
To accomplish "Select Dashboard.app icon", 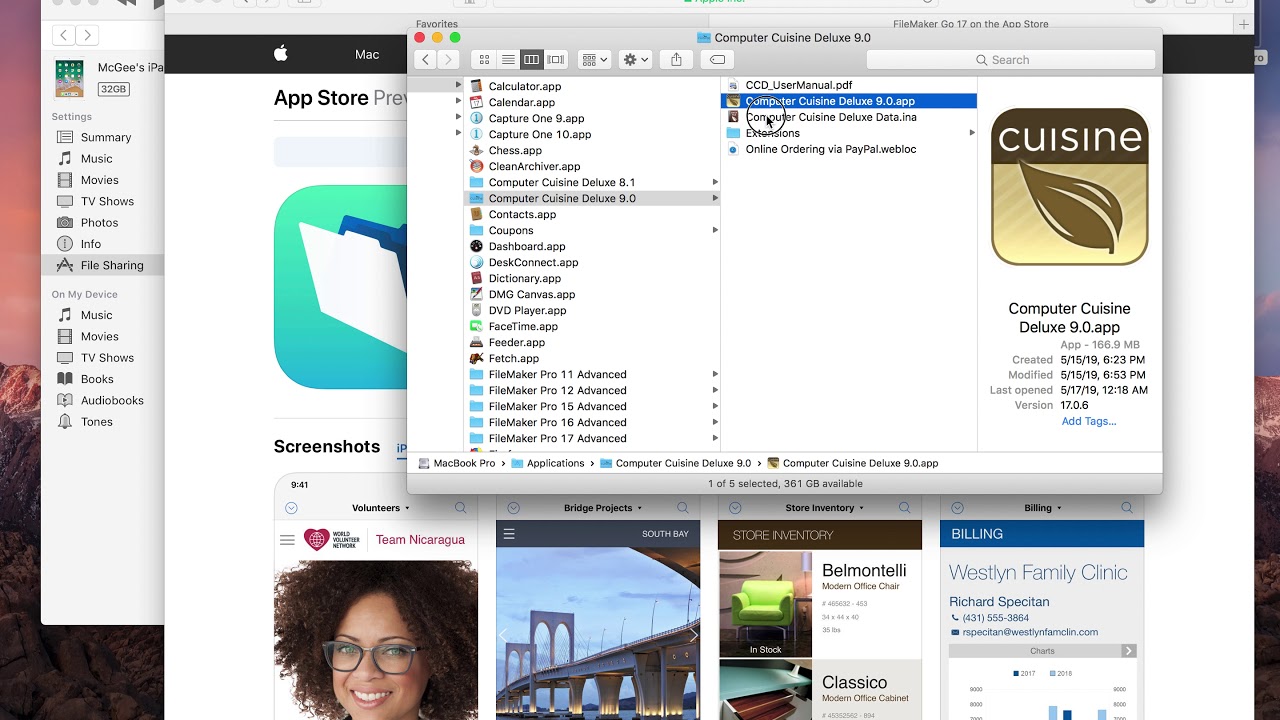I will tap(477, 246).
